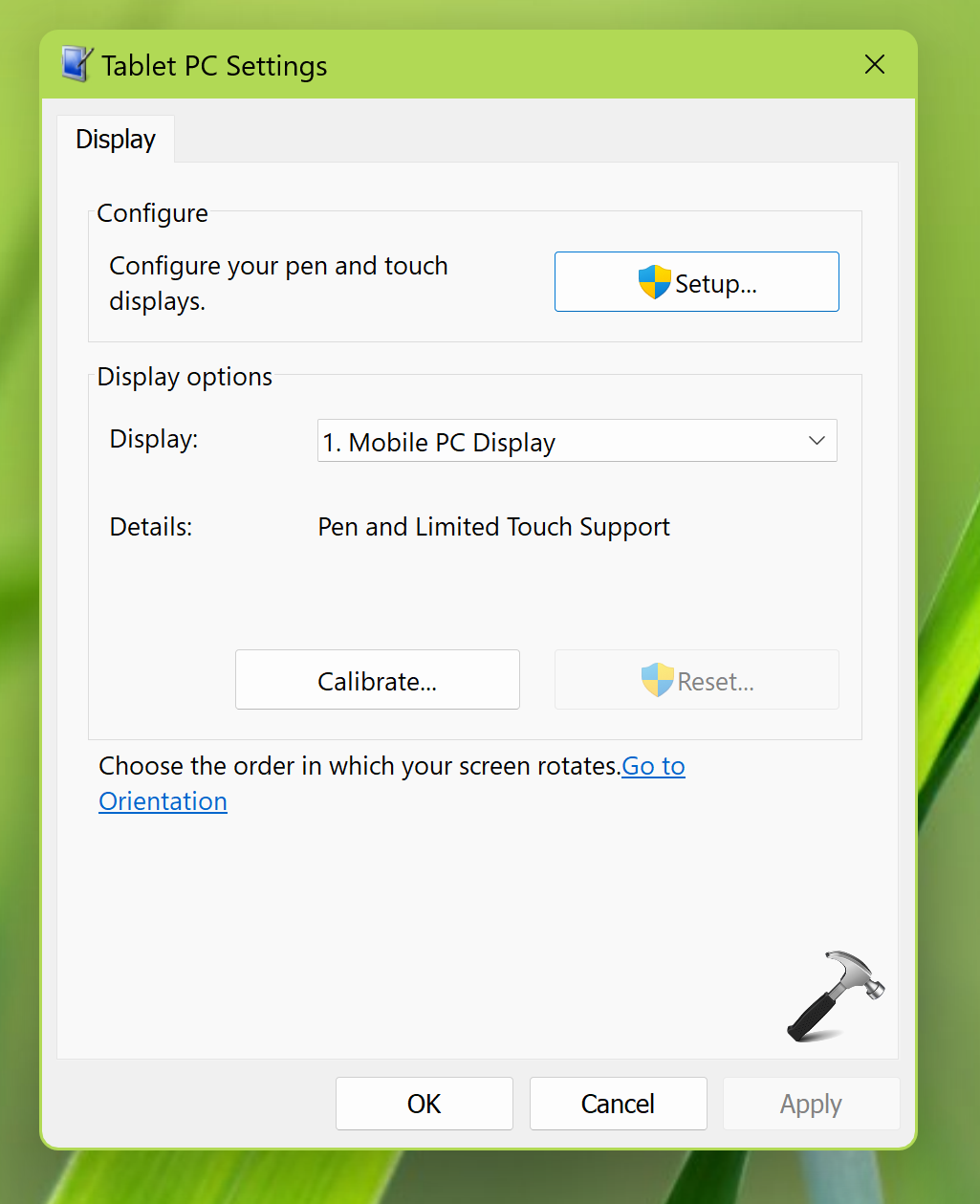
Task: Click the Reset... button
Action: 697,680
